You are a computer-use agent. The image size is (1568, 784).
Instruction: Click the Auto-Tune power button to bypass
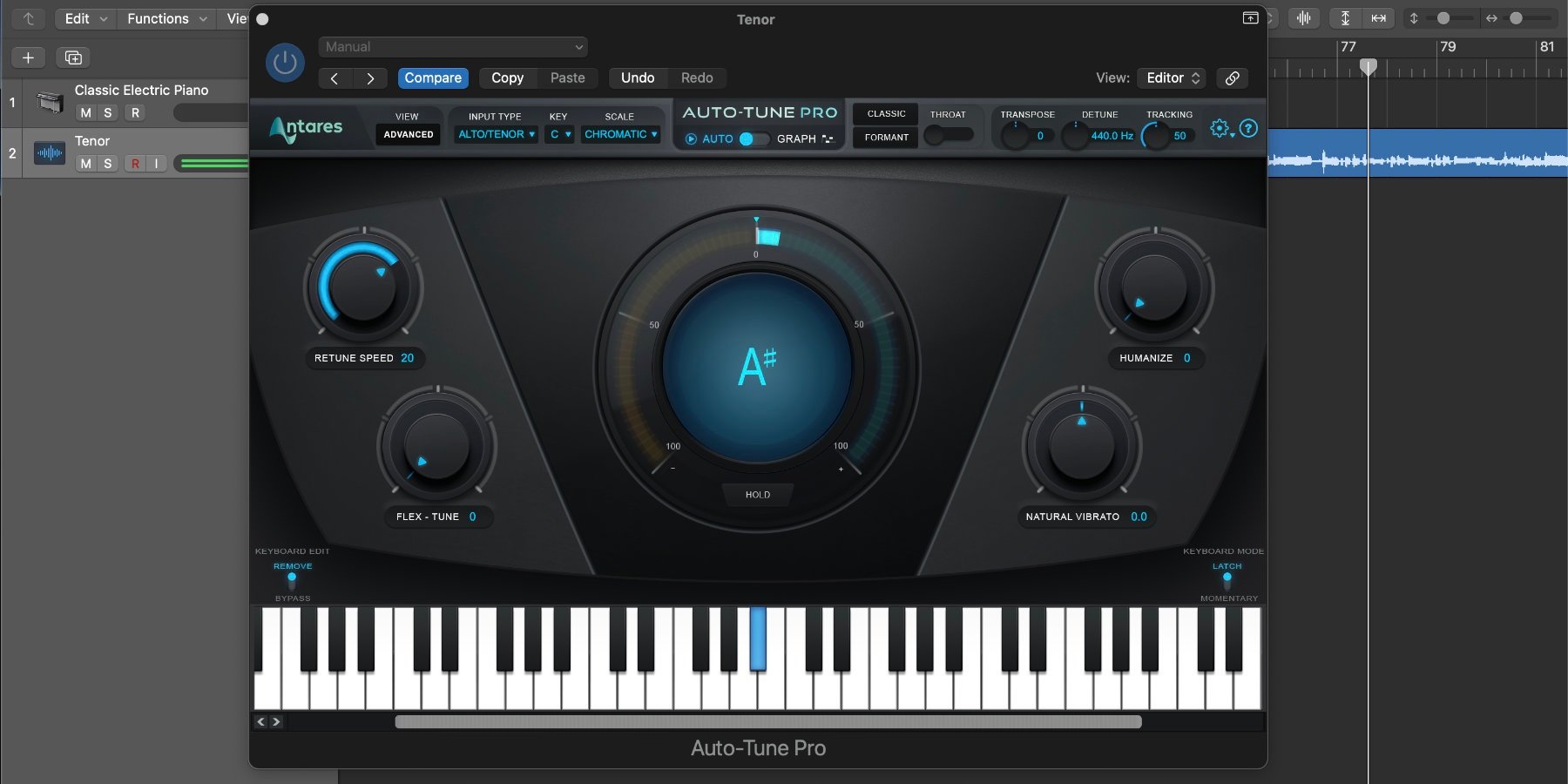click(x=285, y=62)
